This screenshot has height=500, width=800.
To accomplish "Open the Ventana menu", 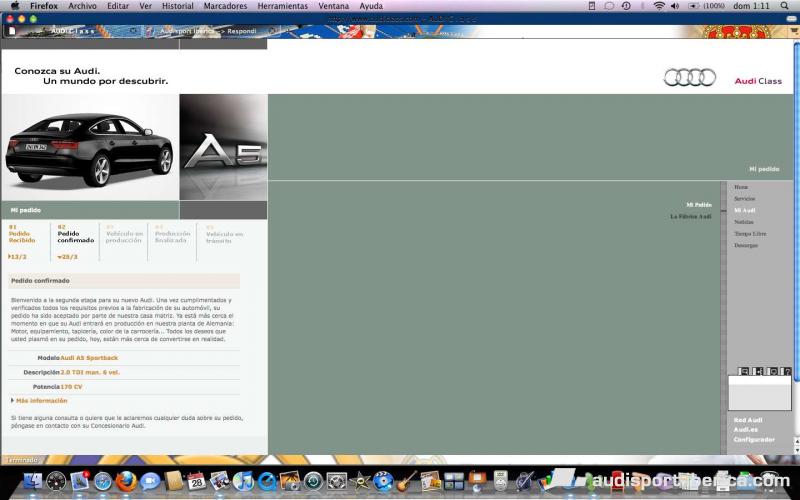I will tap(334, 6).
